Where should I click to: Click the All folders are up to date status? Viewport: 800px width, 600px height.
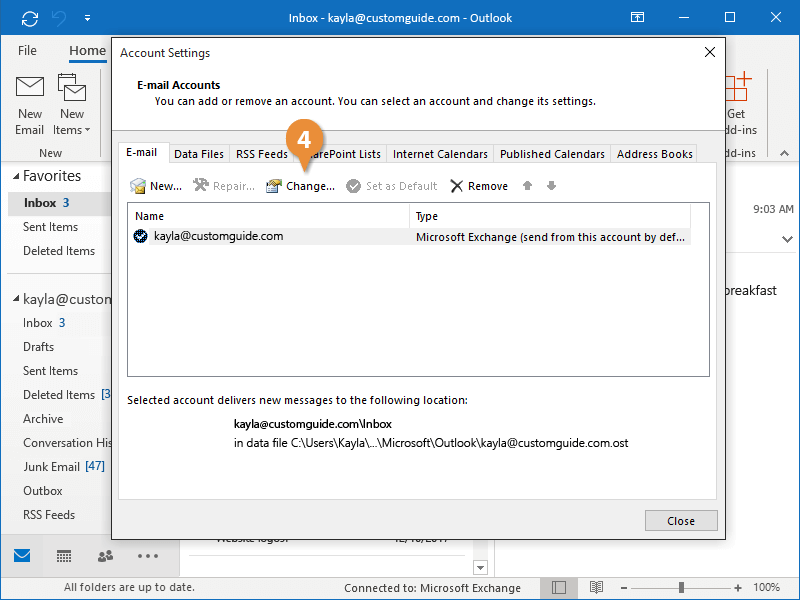pos(129,587)
